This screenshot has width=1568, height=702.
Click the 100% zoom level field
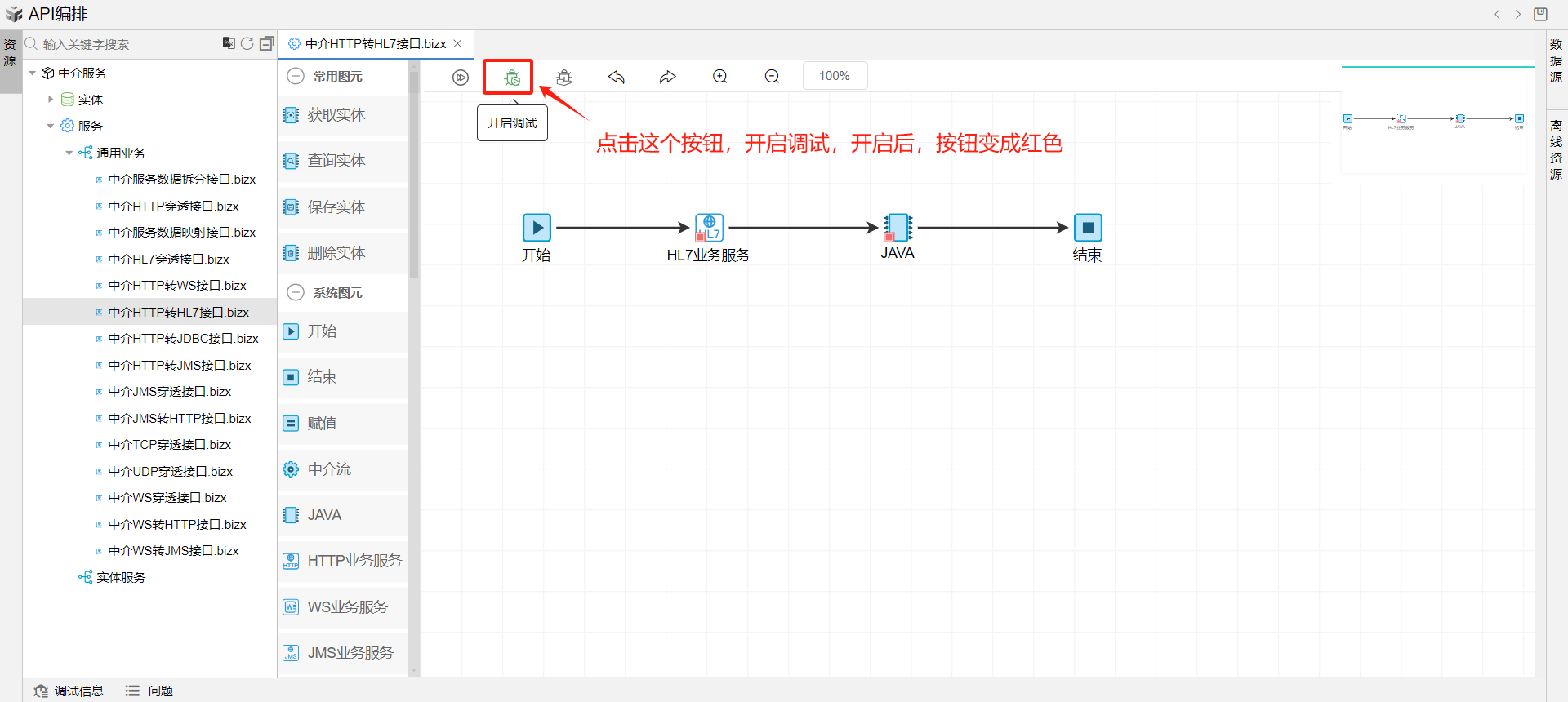click(835, 76)
